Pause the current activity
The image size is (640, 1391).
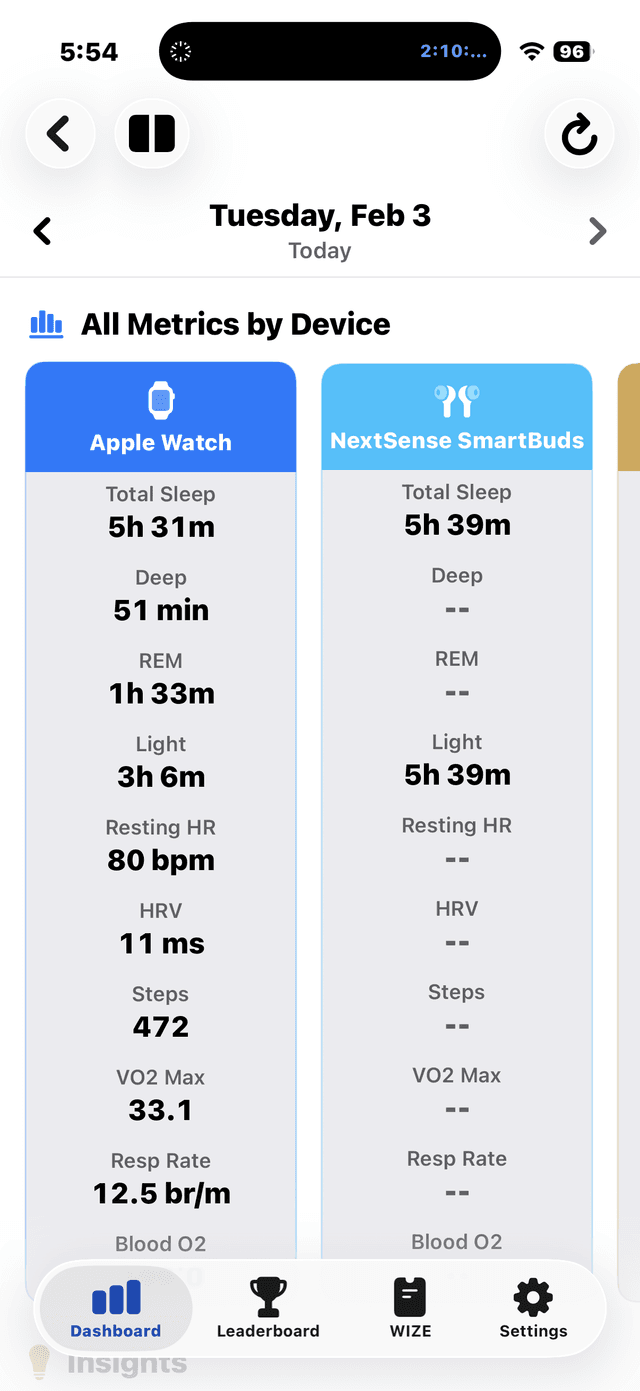(x=152, y=133)
